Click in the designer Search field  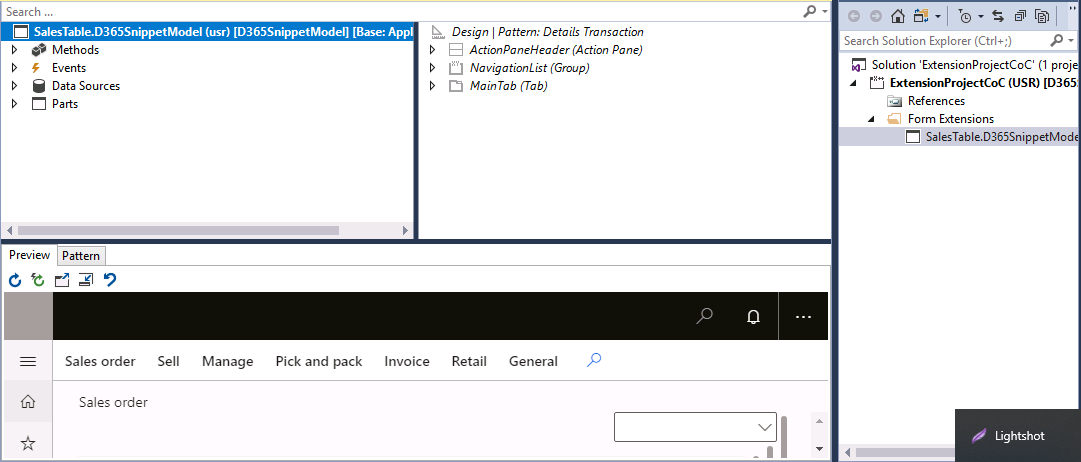400,12
